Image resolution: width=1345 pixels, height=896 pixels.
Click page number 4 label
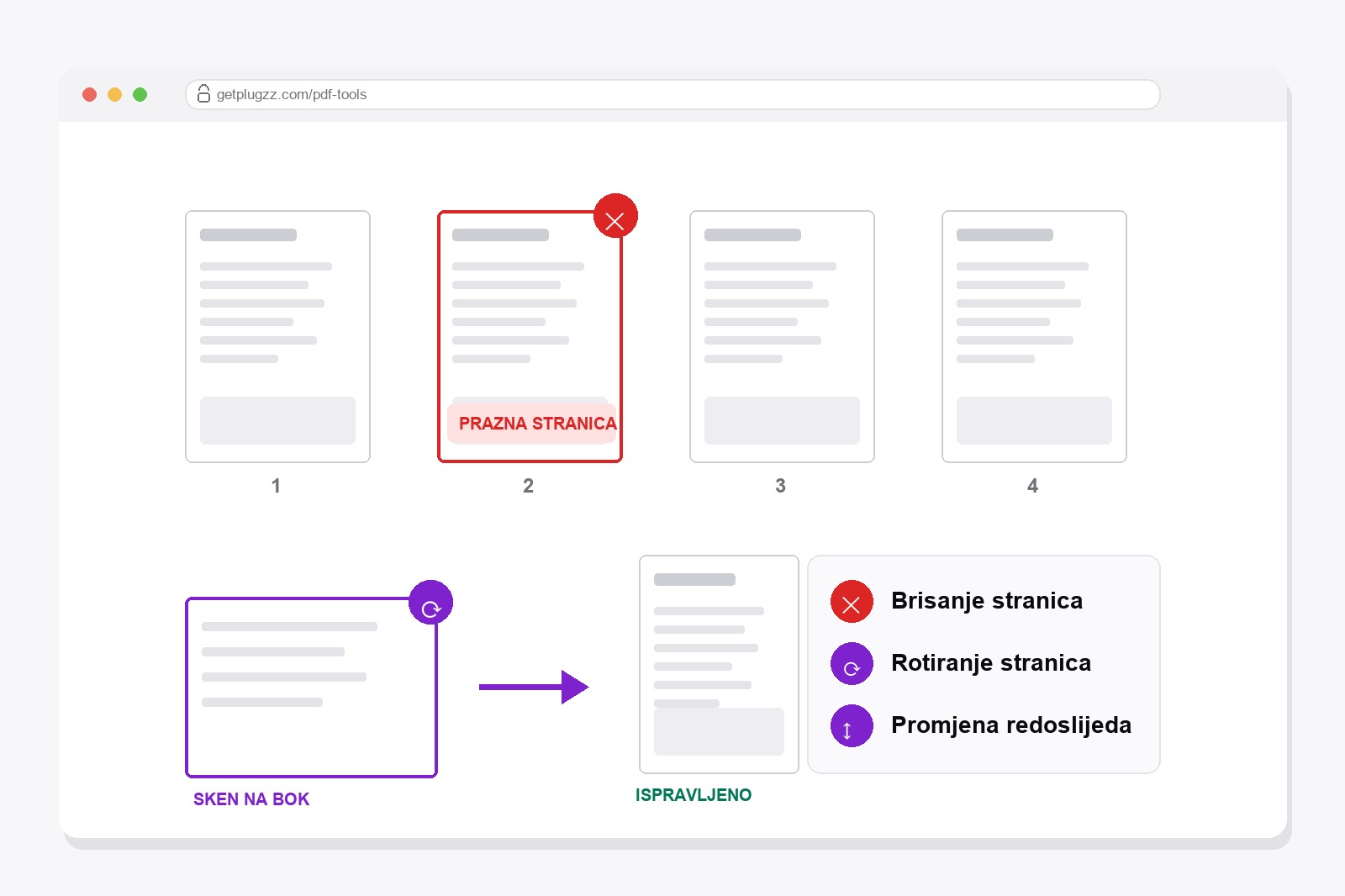pos(1032,486)
